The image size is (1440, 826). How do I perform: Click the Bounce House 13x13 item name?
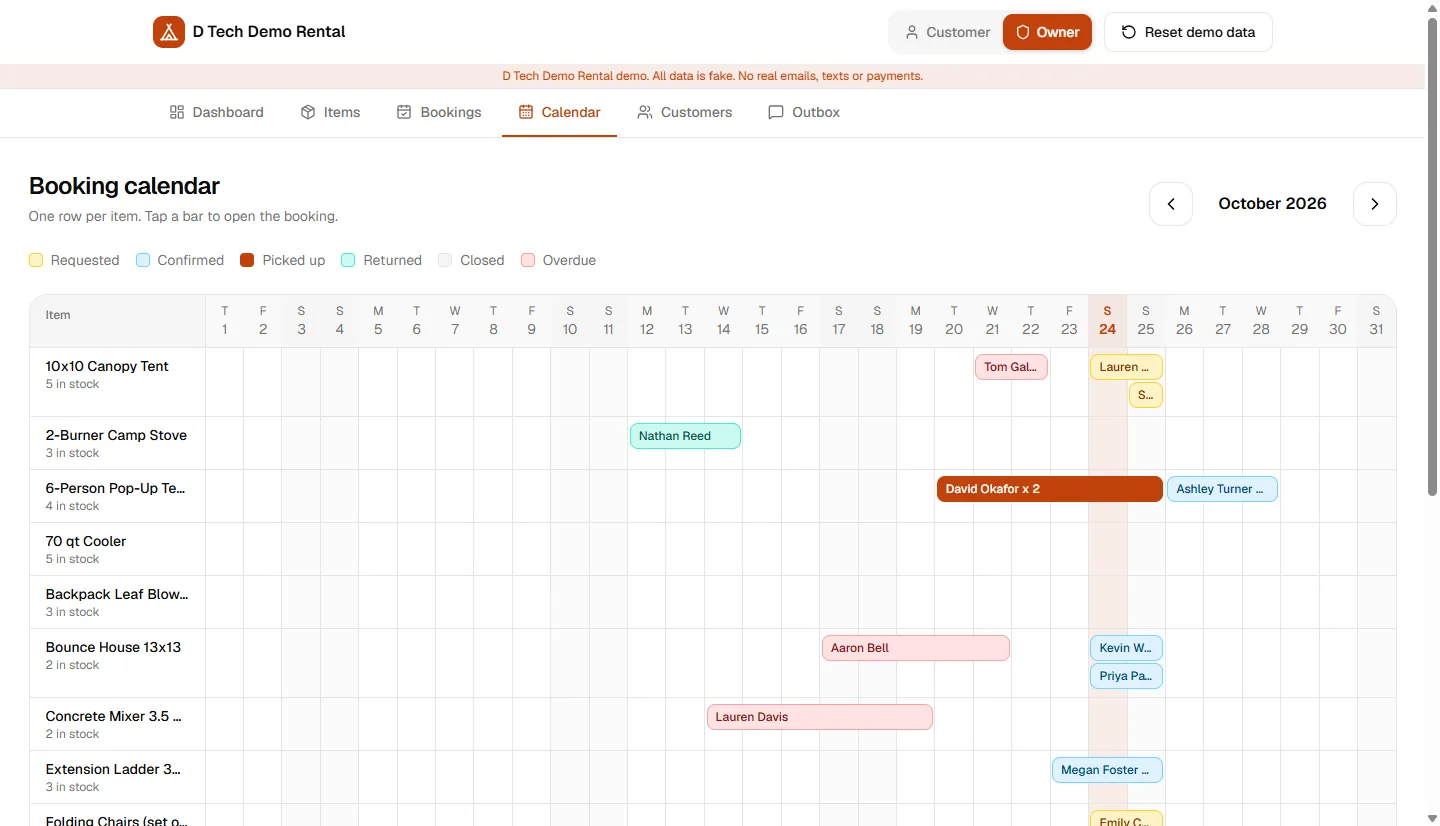tap(113, 647)
